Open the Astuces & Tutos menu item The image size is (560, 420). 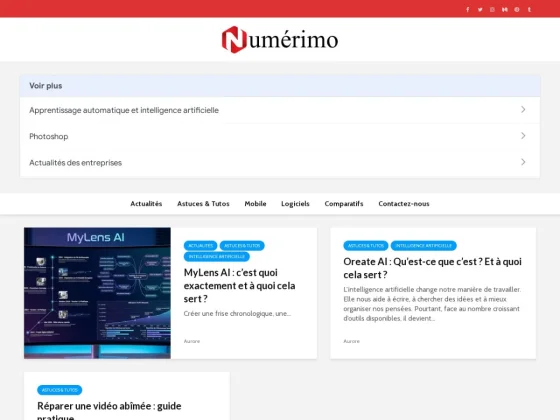[x=203, y=204]
